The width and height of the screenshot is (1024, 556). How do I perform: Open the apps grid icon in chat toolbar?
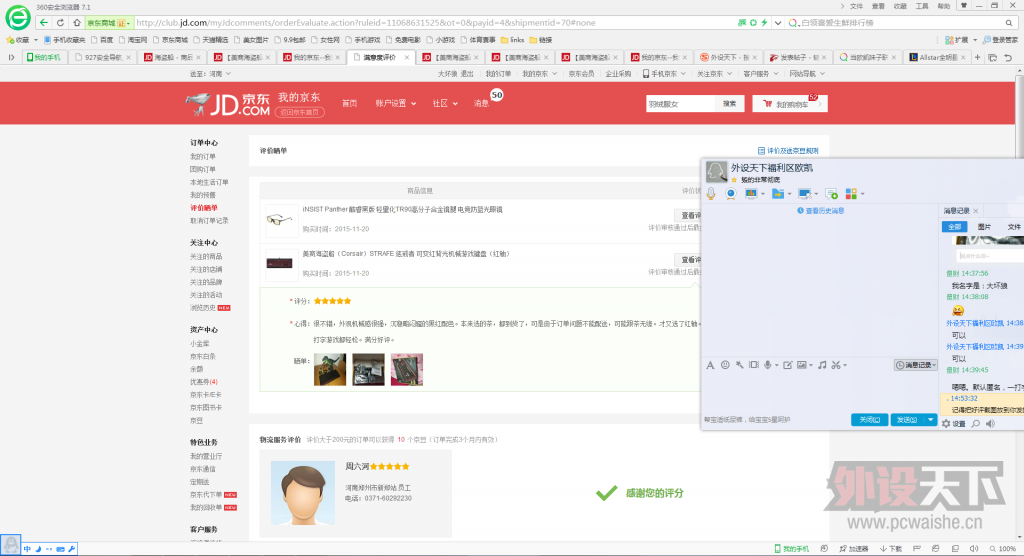pyautogui.click(x=851, y=193)
